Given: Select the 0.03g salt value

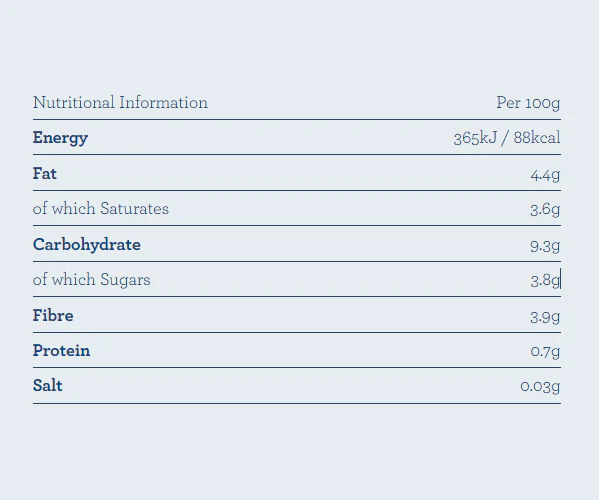Looking at the screenshot, I should point(540,387).
